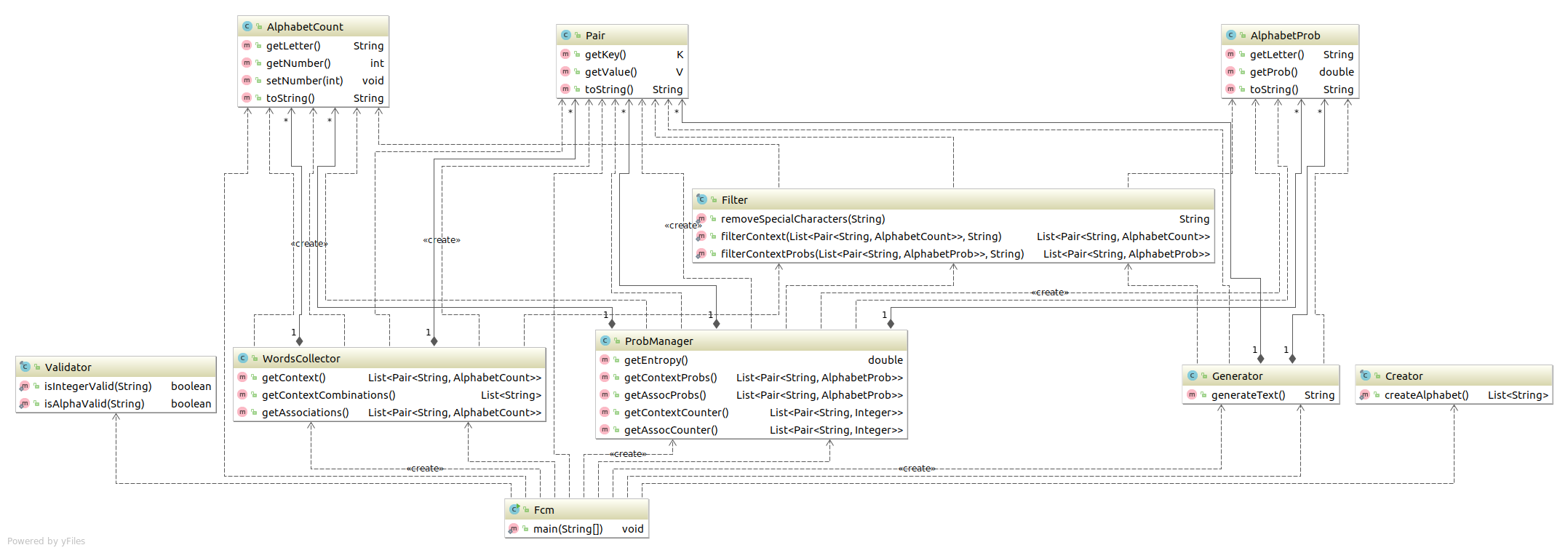Click the K return type of getKey()

click(x=680, y=55)
